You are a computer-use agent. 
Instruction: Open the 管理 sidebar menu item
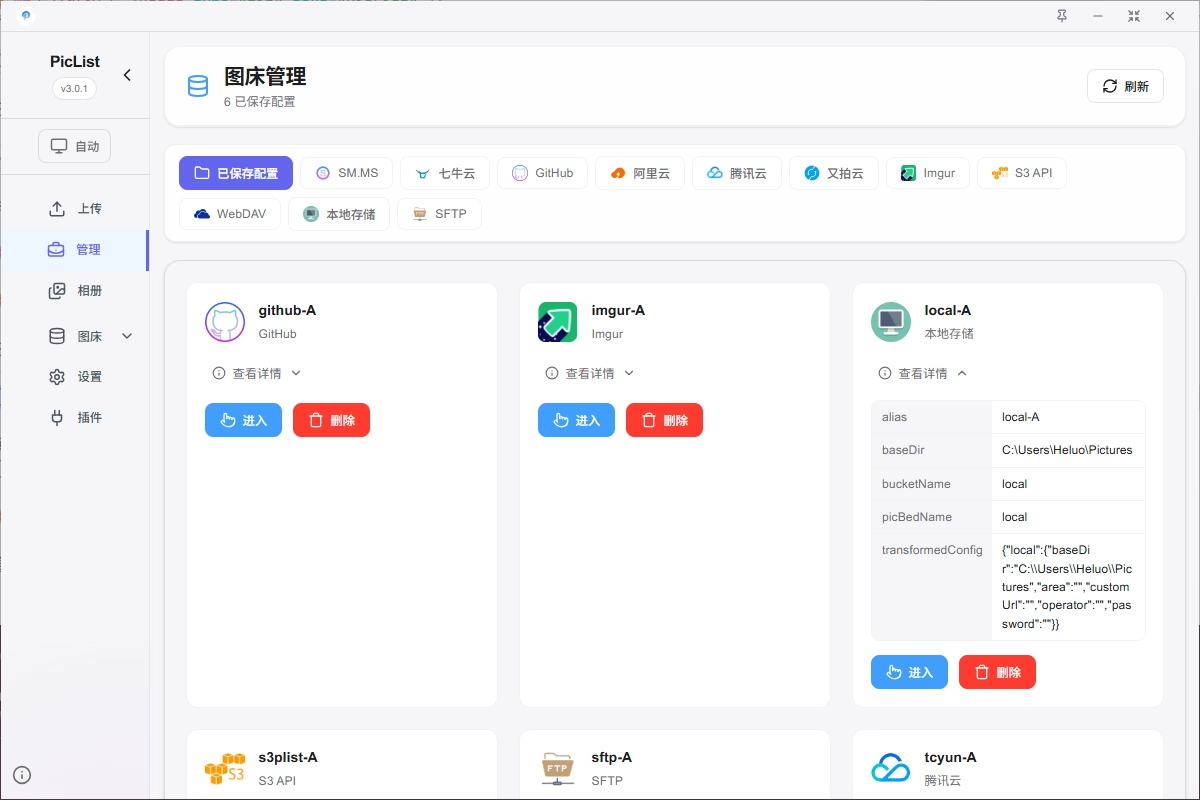(75, 250)
